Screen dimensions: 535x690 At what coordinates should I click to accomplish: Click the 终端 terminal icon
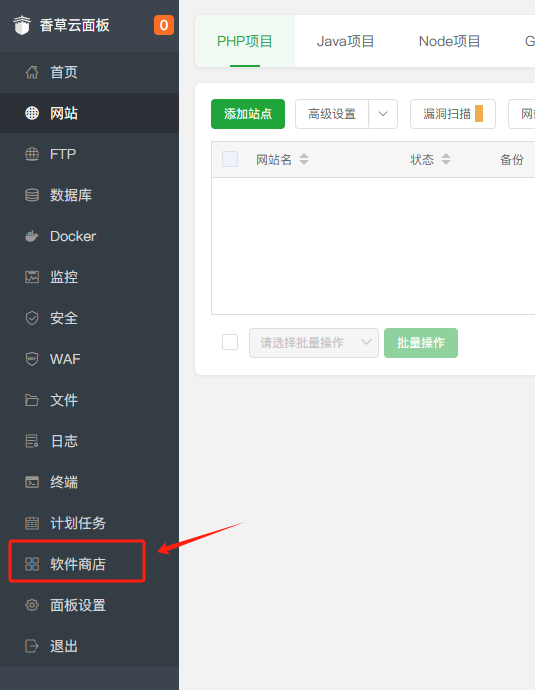click(32, 482)
